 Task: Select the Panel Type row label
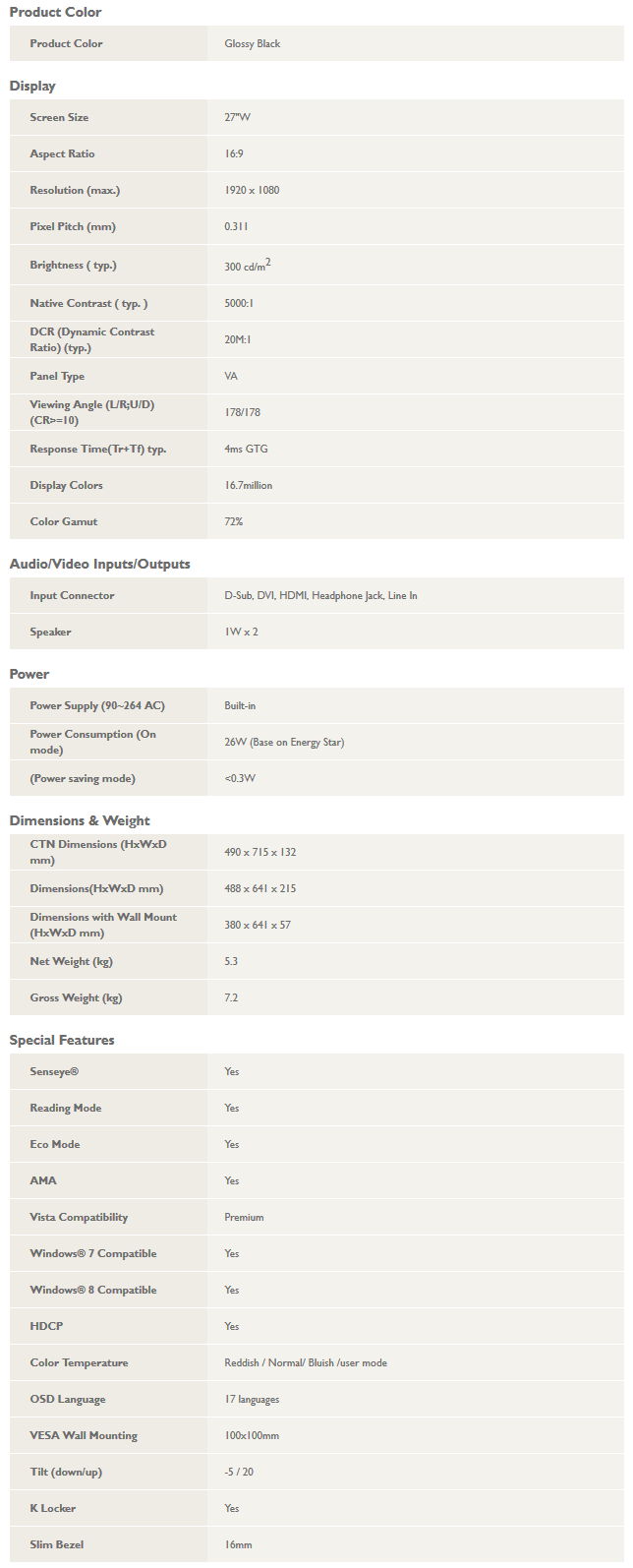pyautogui.click(x=57, y=376)
